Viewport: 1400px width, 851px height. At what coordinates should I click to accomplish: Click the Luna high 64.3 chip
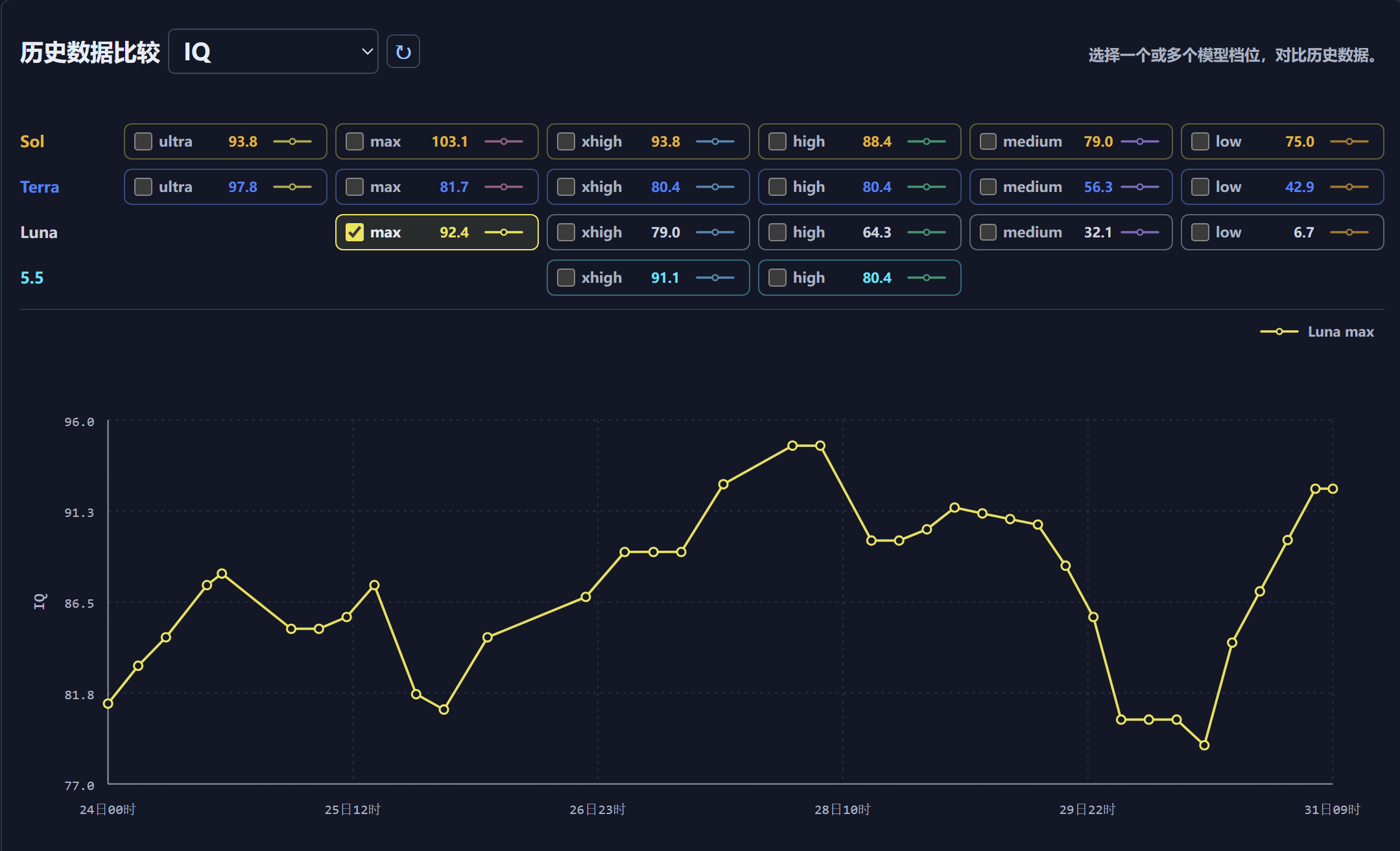pyautogui.click(x=859, y=232)
